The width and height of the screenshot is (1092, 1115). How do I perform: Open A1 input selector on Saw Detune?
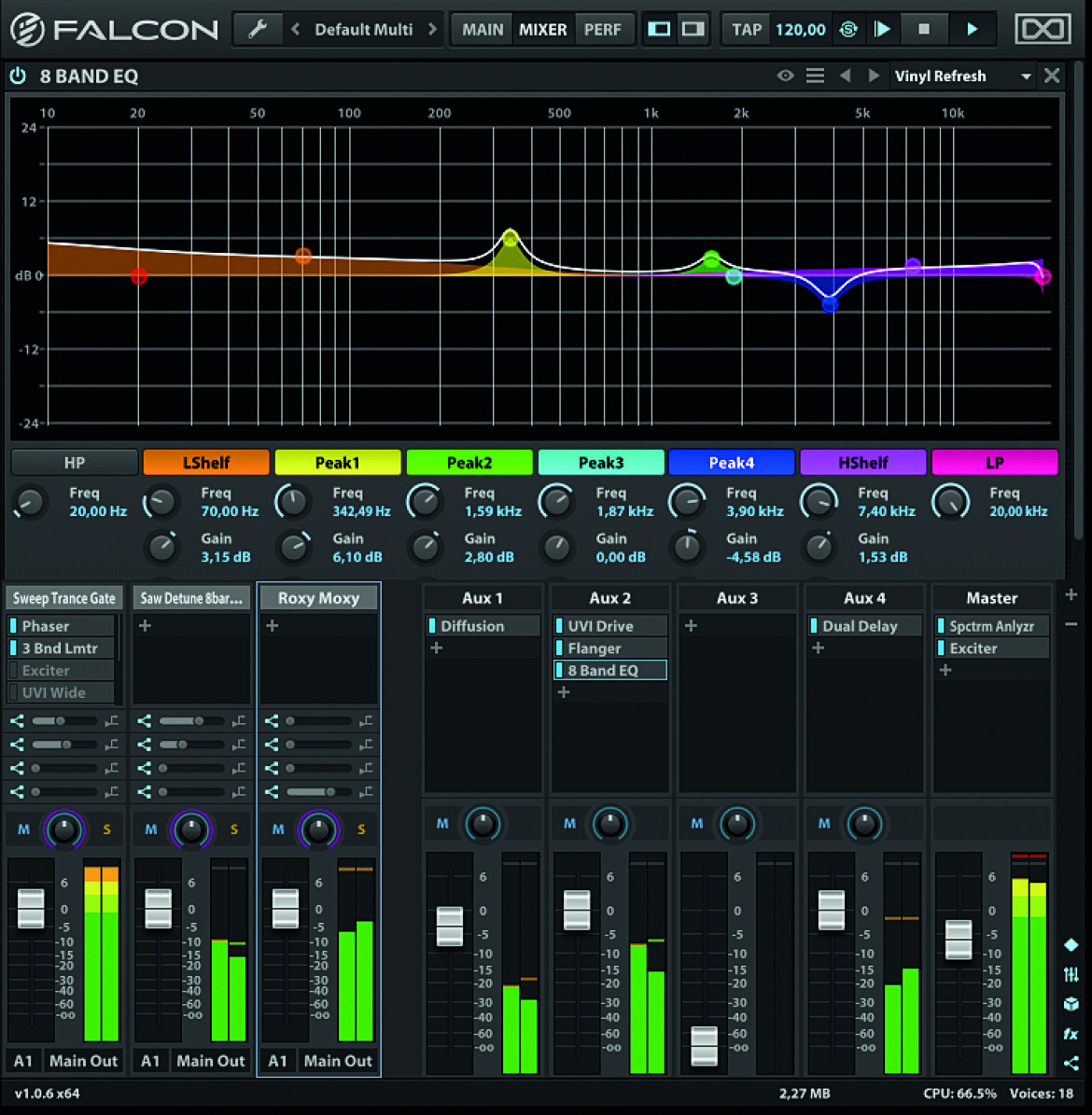[150, 1061]
